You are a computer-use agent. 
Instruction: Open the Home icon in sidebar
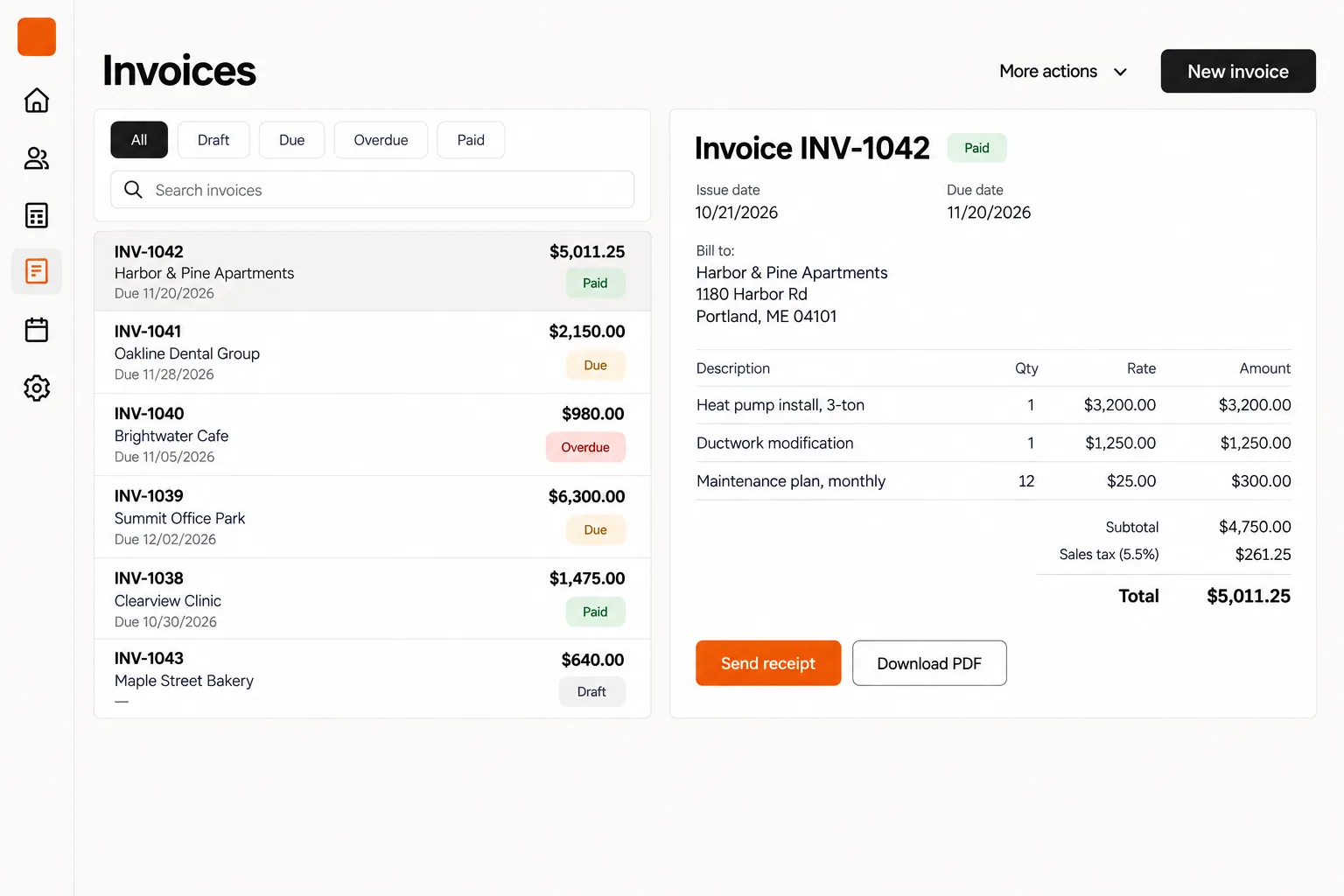pos(37,100)
